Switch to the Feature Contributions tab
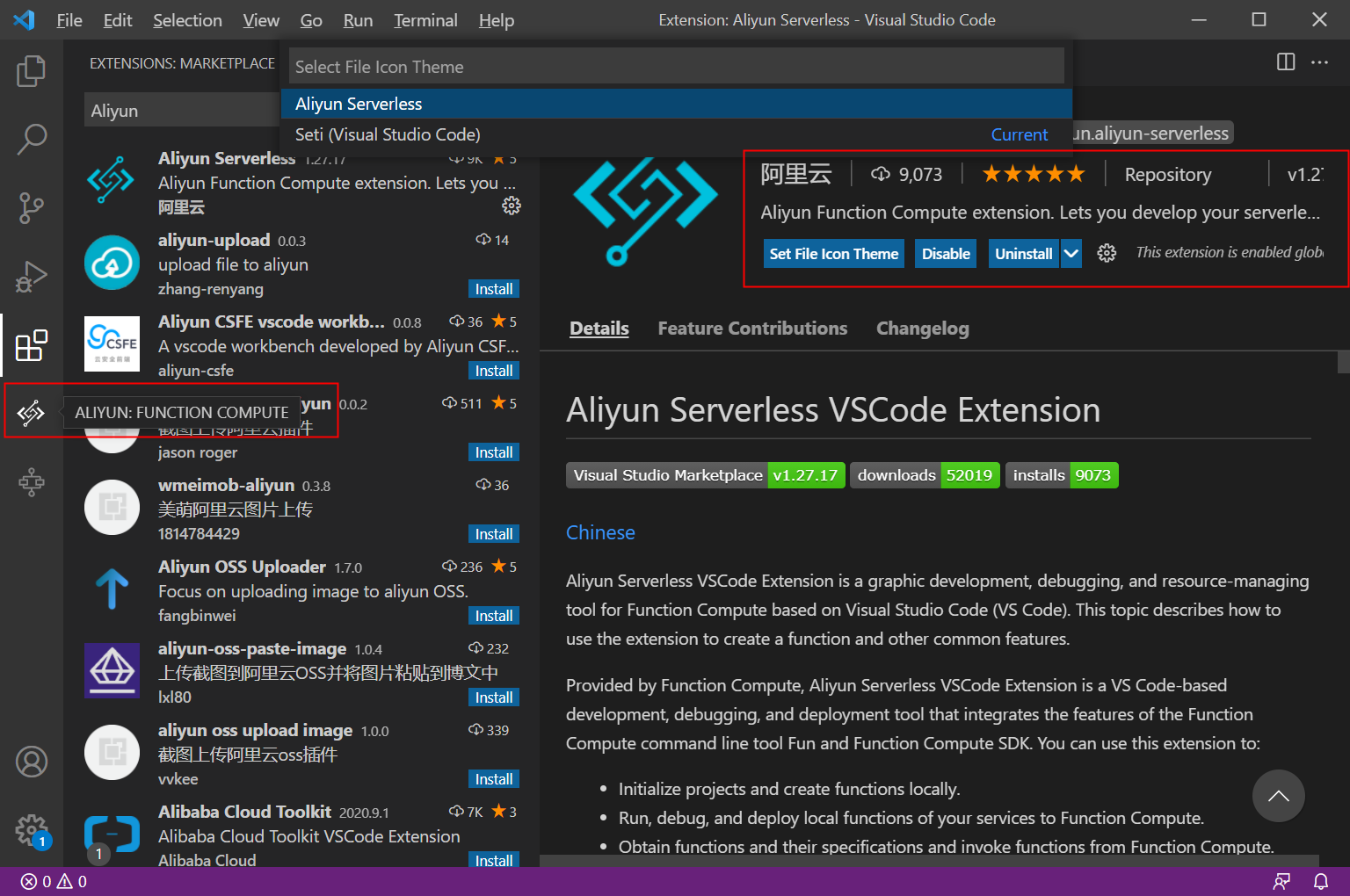 [x=752, y=329]
